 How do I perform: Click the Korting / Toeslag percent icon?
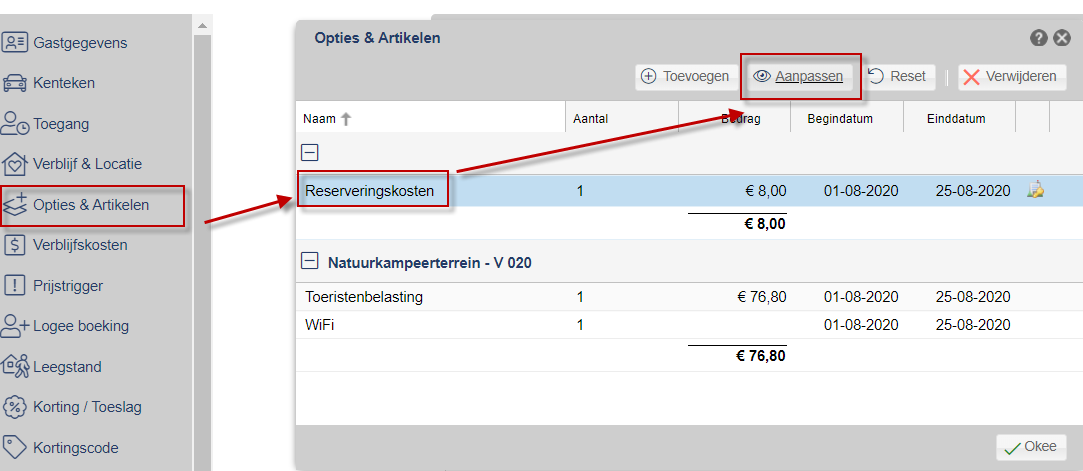[15, 407]
